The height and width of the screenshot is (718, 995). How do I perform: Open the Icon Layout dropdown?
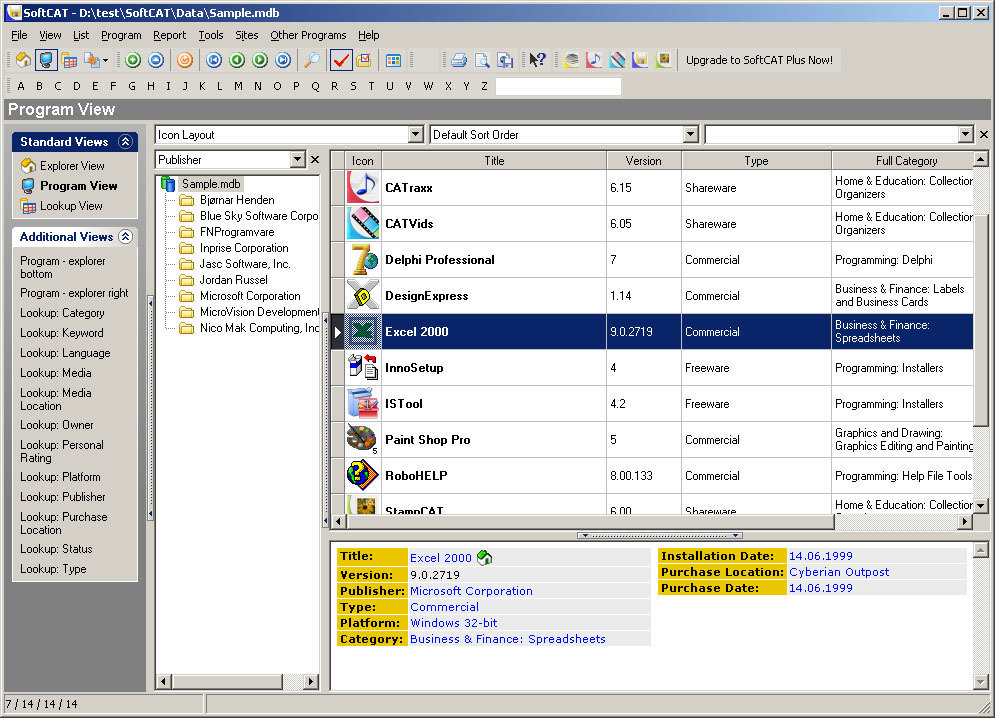pyautogui.click(x=416, y=135)
